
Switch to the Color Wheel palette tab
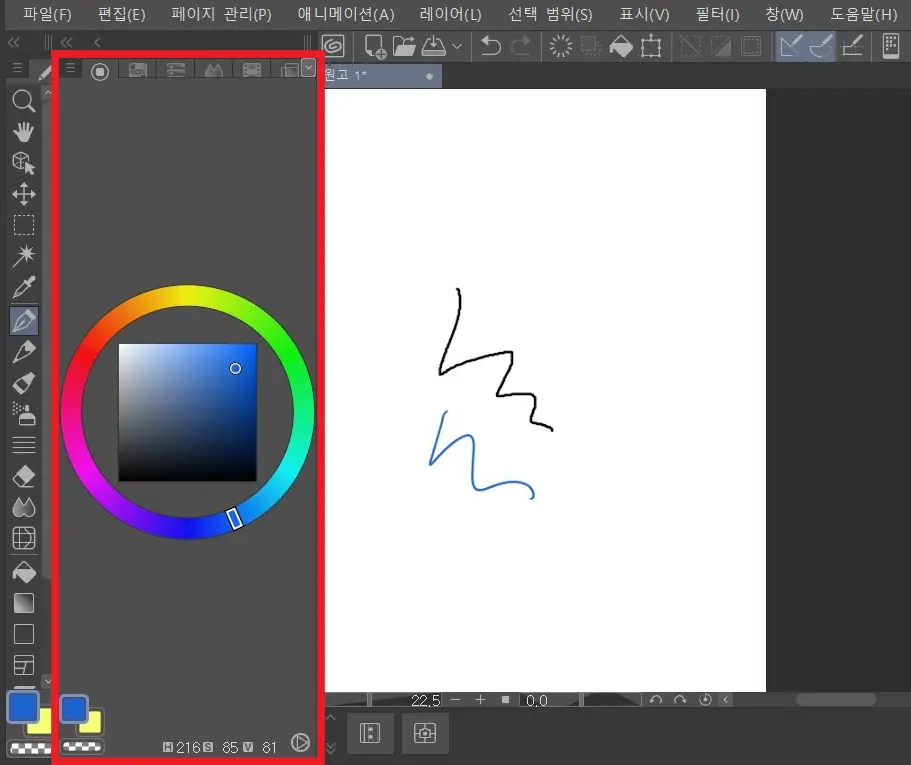point(100,70)
